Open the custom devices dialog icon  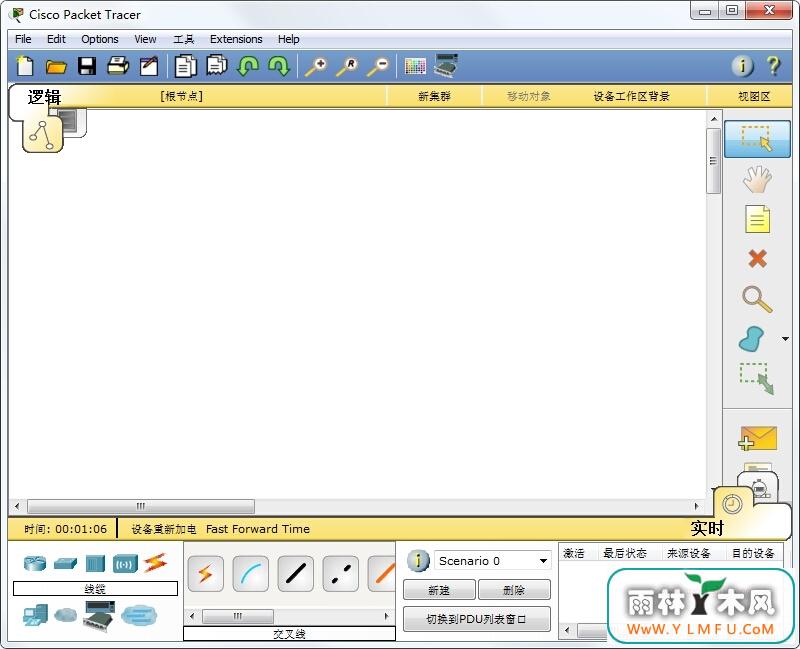click(446, 66)
